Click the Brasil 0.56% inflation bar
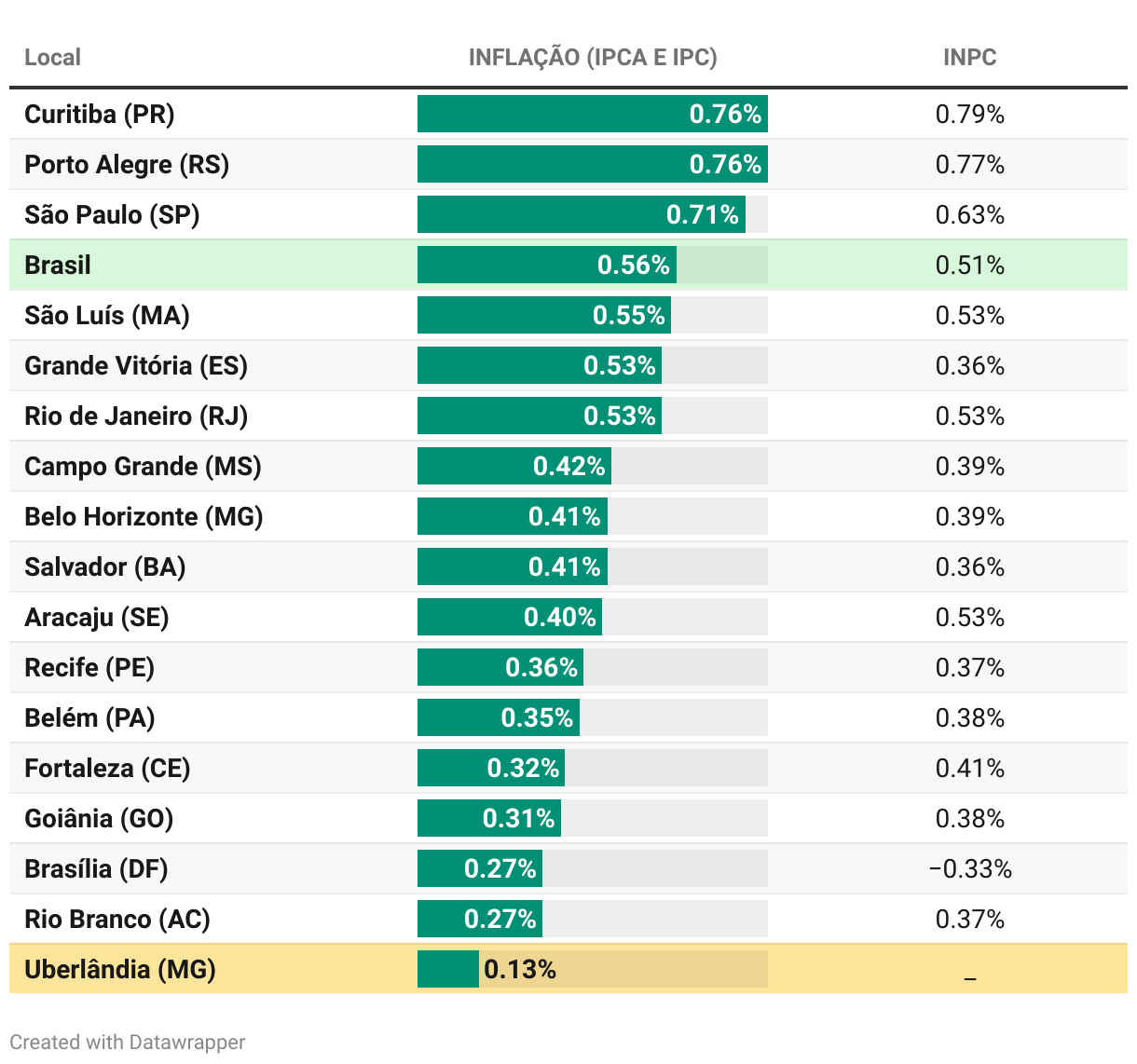Screen dimensions: 1137x1064 click(x=546, y=266)
